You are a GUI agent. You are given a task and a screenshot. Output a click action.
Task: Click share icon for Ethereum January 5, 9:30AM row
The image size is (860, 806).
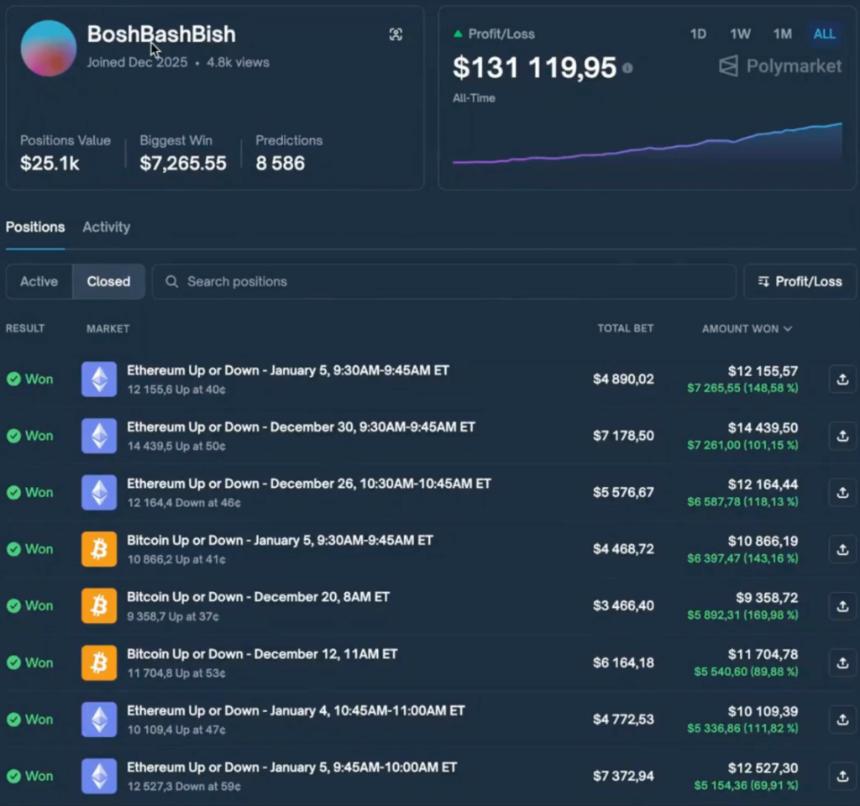tap(842, 379)
